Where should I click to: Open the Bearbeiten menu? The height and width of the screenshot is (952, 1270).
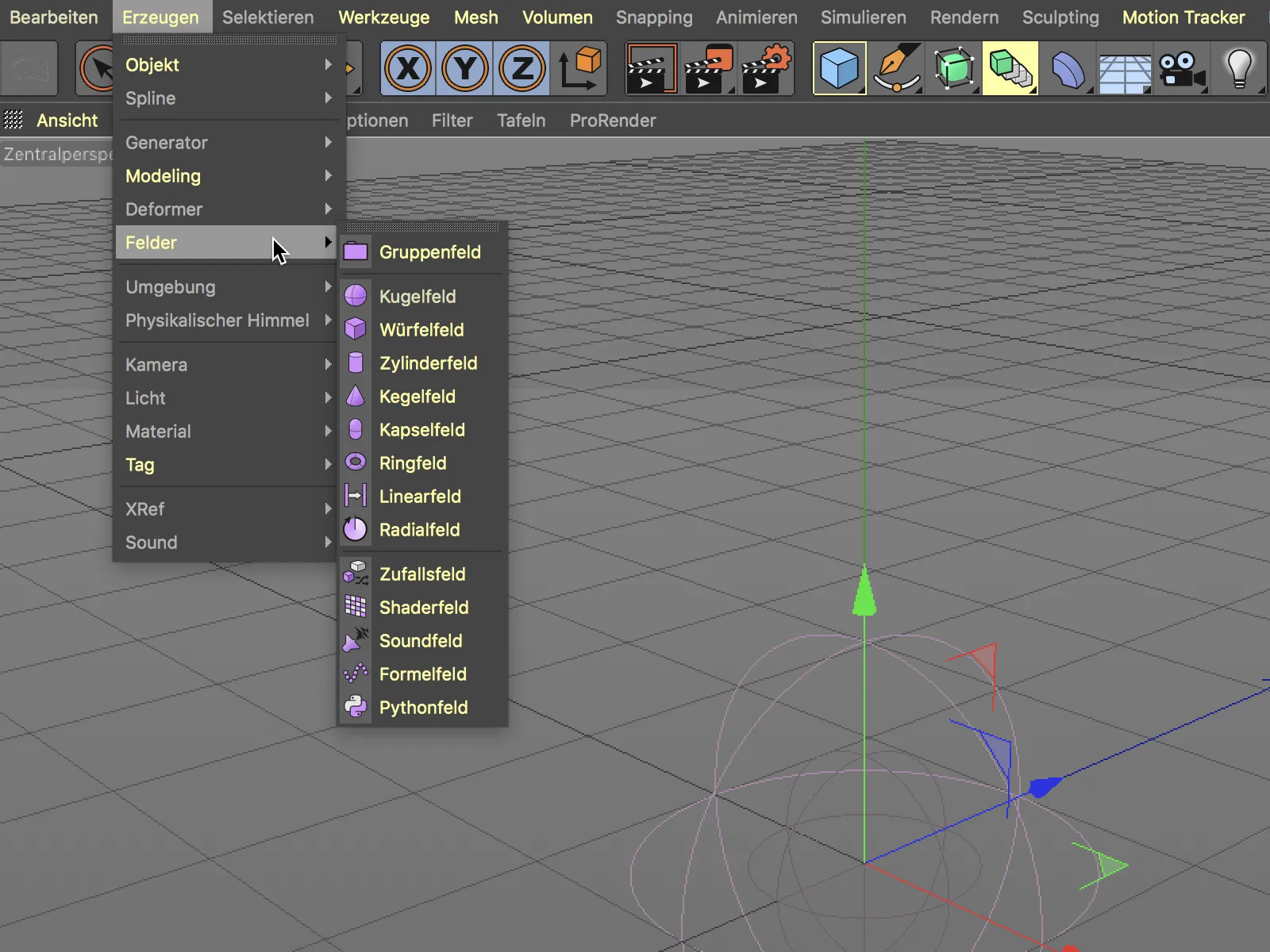point(54,17)
